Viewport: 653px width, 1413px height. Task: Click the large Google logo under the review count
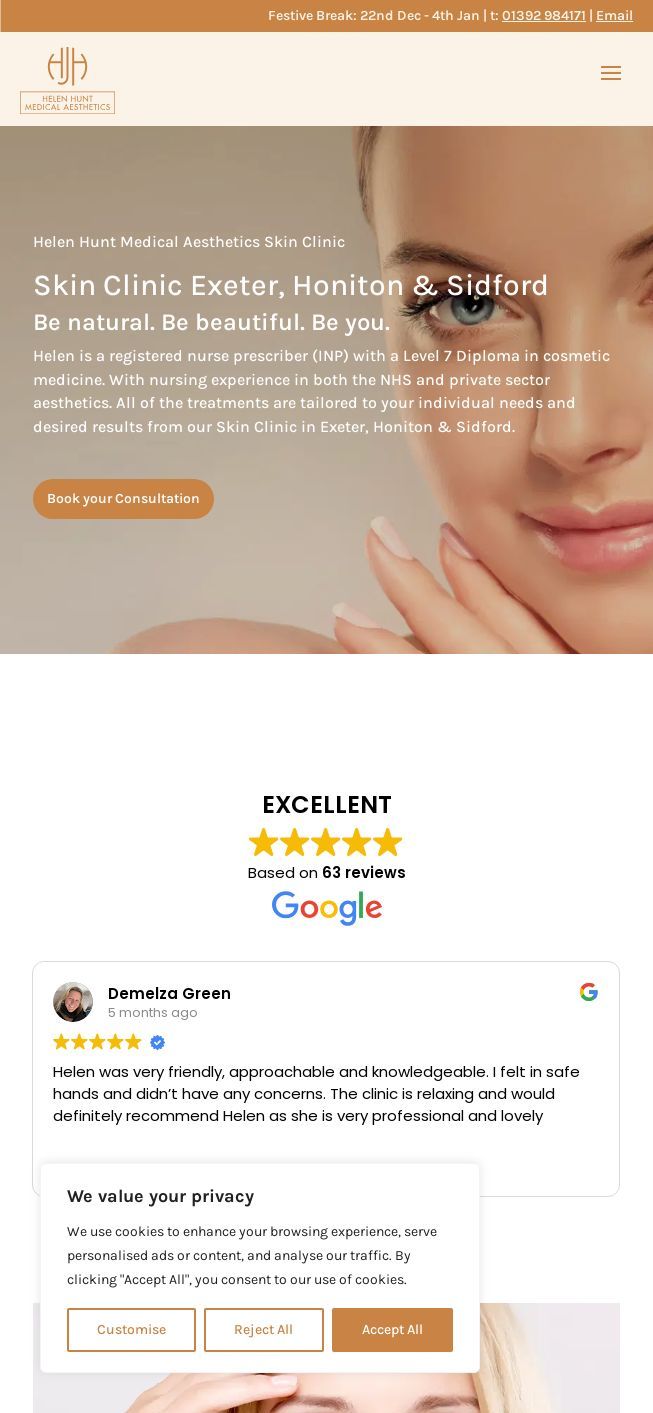[x=327, y=908]
